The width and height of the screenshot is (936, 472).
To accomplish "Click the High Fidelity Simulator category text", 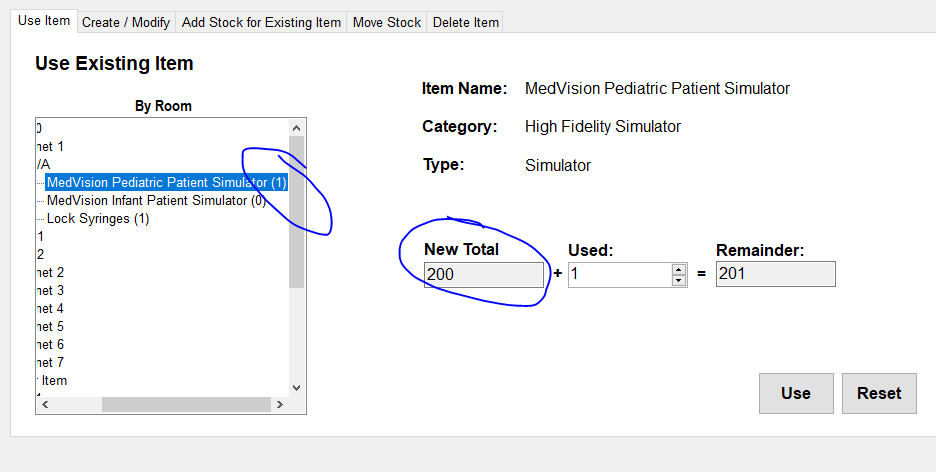I will (x=603, y=127).
